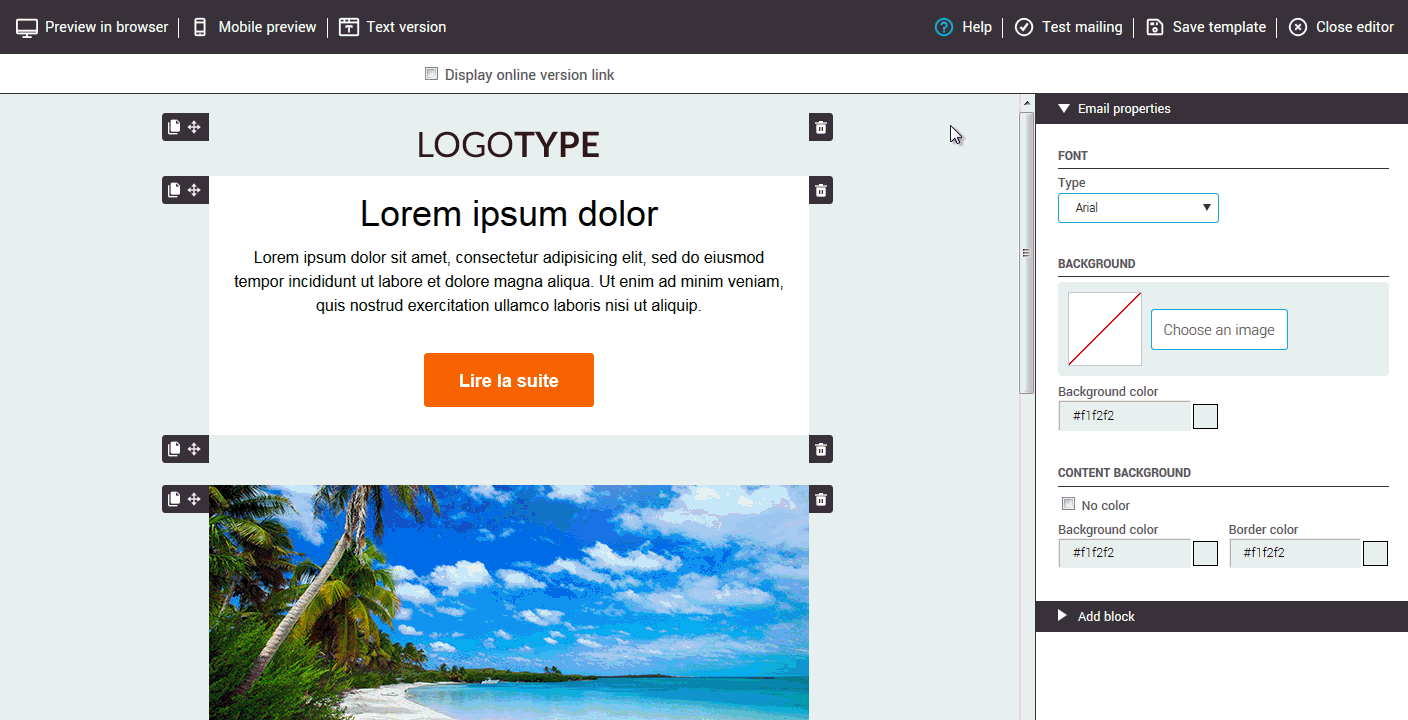Click the duplicate icon on the logo block

[174, 127]
